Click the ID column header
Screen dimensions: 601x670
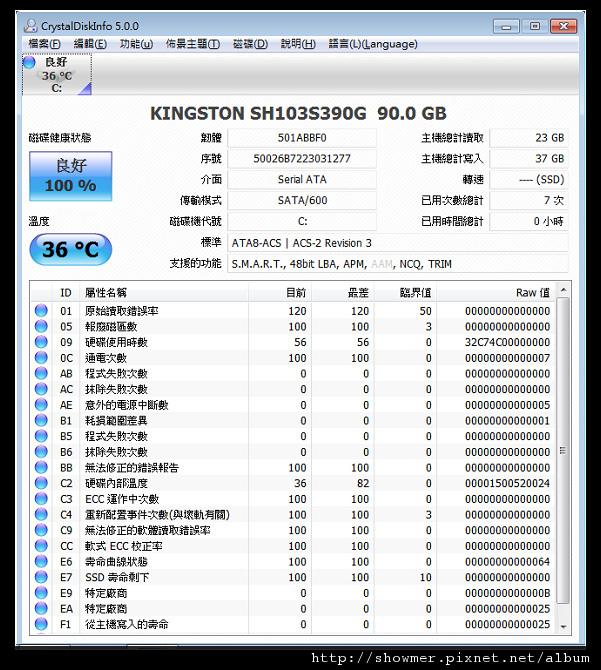[66, 293]
